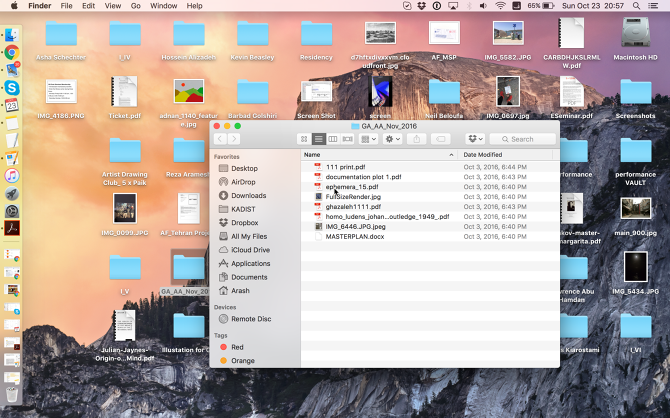Open iCloud Drive from sidebar
Screen dimensions: 670x418
click(250, 250)
